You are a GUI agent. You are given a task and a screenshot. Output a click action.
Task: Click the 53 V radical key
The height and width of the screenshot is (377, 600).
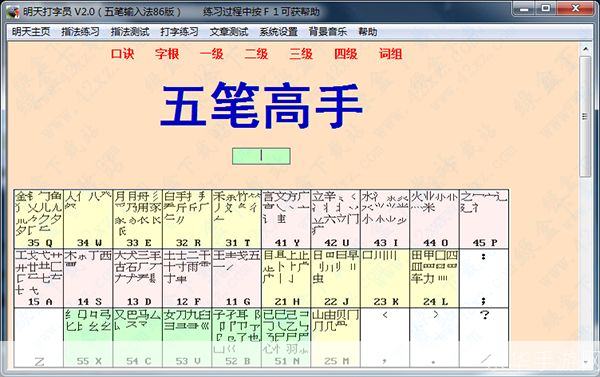187,338
